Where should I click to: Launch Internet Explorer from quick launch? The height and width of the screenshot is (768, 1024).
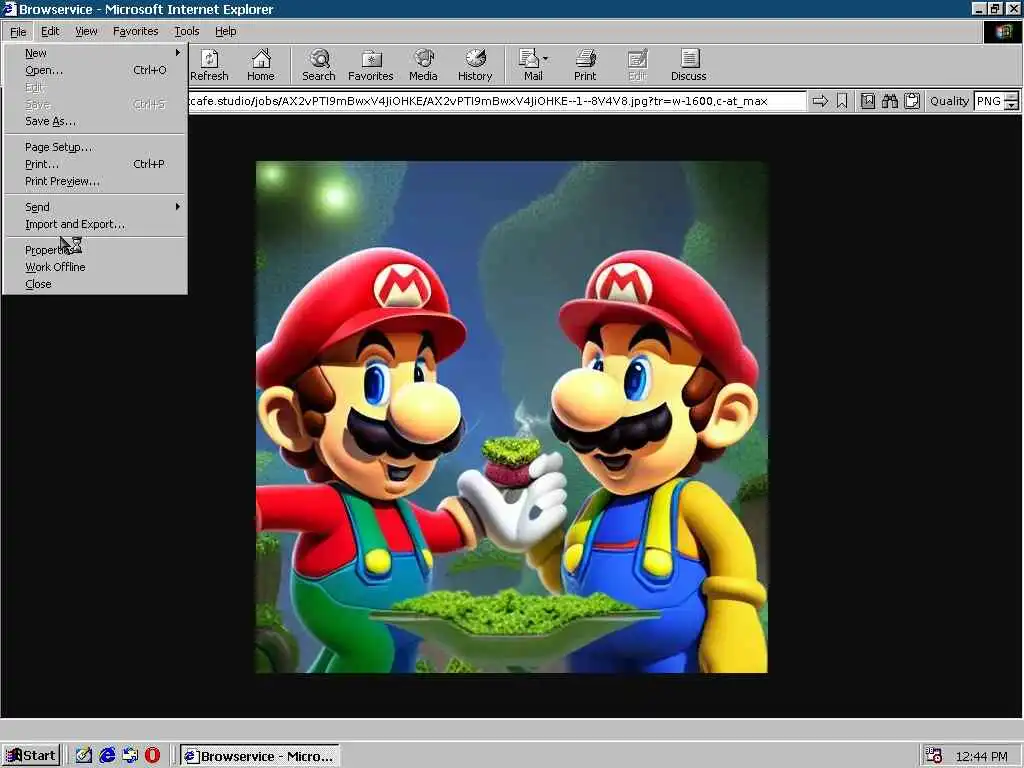pyautogui.click(x=107, y=756)
